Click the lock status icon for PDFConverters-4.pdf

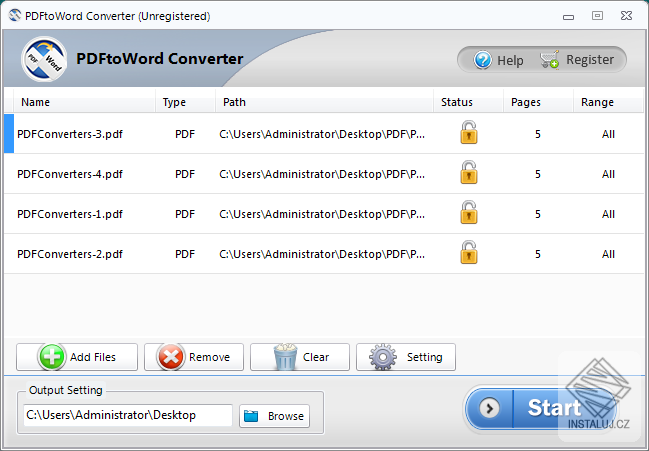(x=469, y=173)
